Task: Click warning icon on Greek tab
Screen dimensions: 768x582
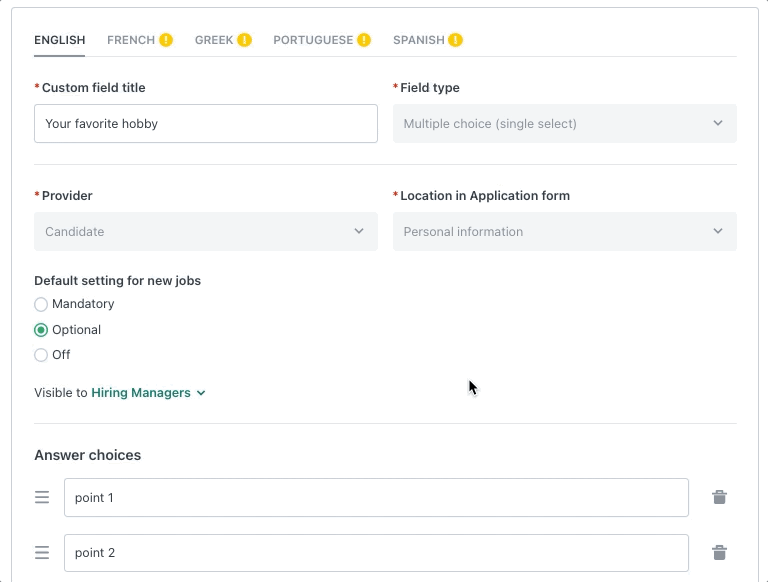Action: click(244, 40)
